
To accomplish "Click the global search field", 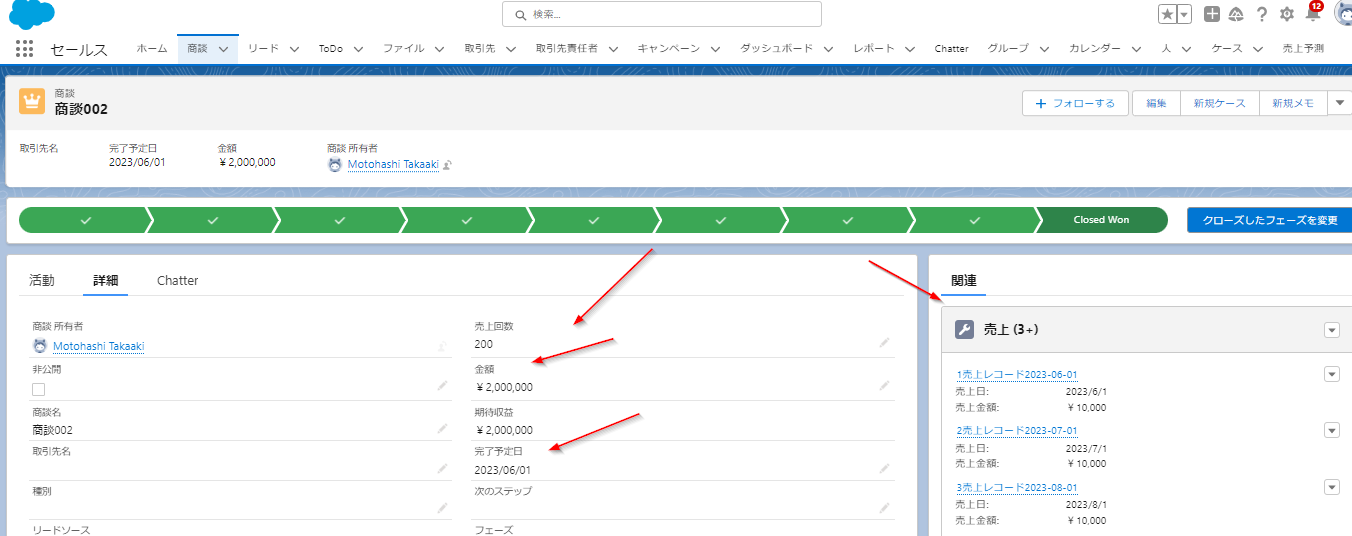I will (662, 14).
